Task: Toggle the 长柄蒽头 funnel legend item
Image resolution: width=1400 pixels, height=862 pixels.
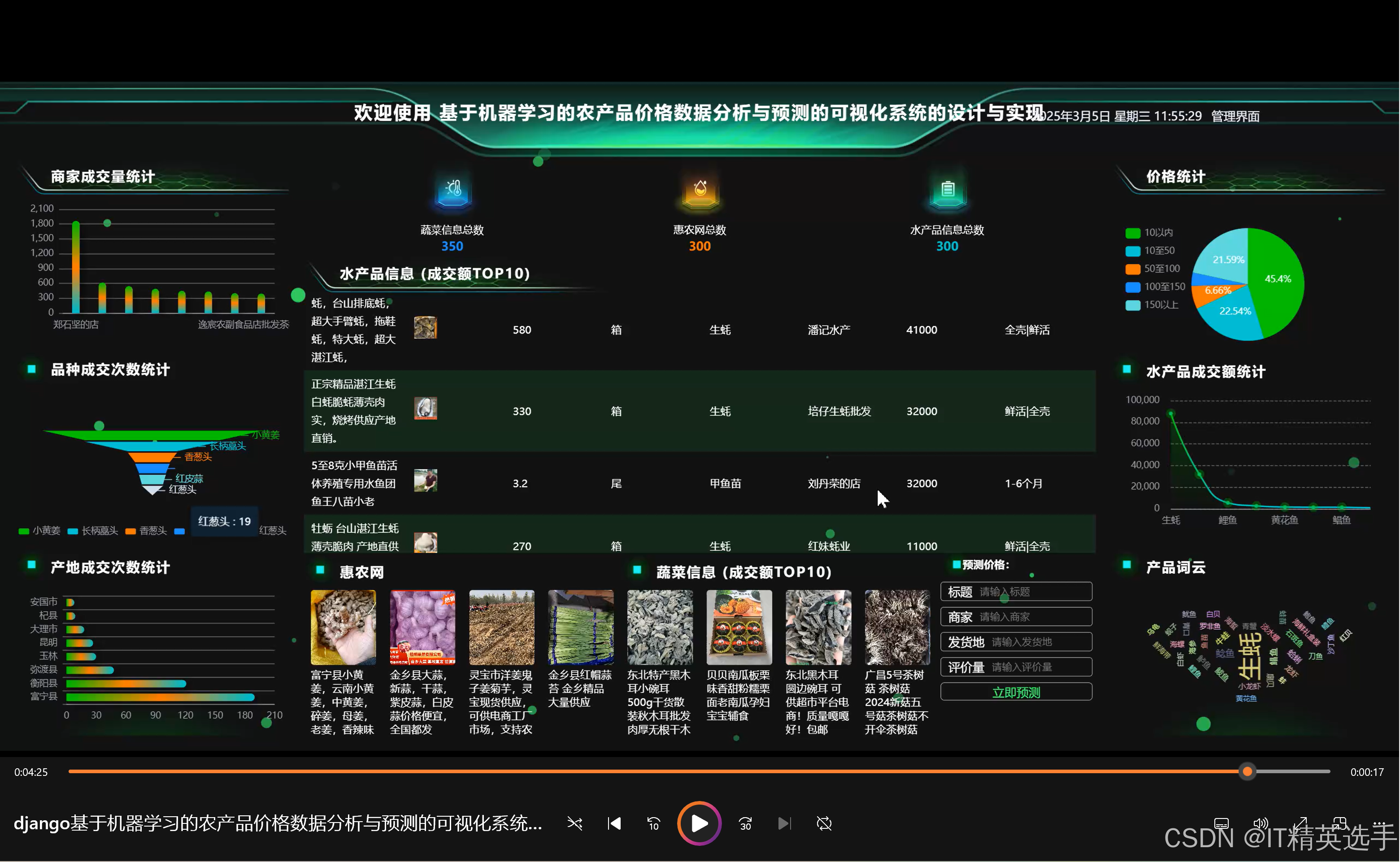Action: [x=93, y=531]
